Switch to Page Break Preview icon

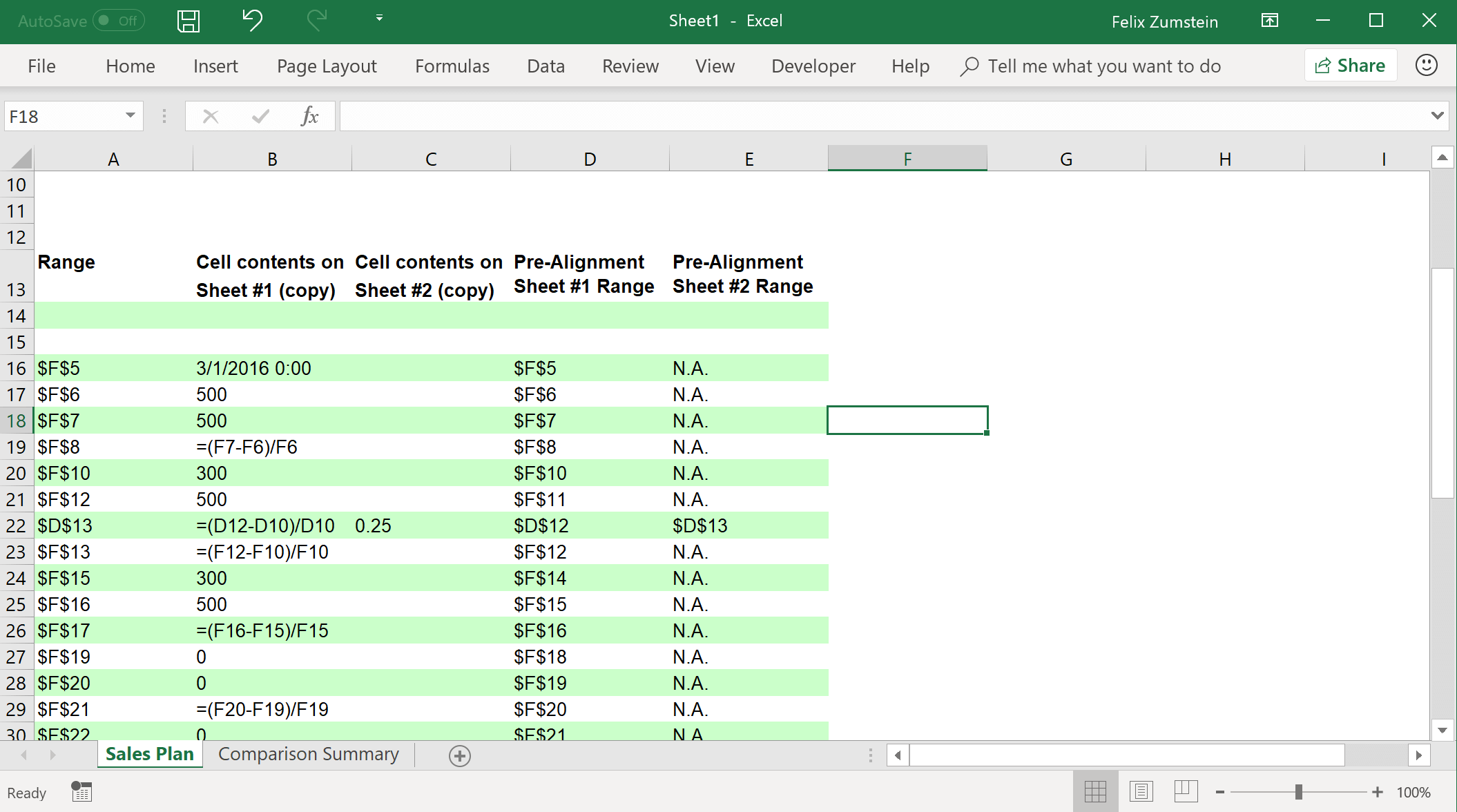(1186, 791)
